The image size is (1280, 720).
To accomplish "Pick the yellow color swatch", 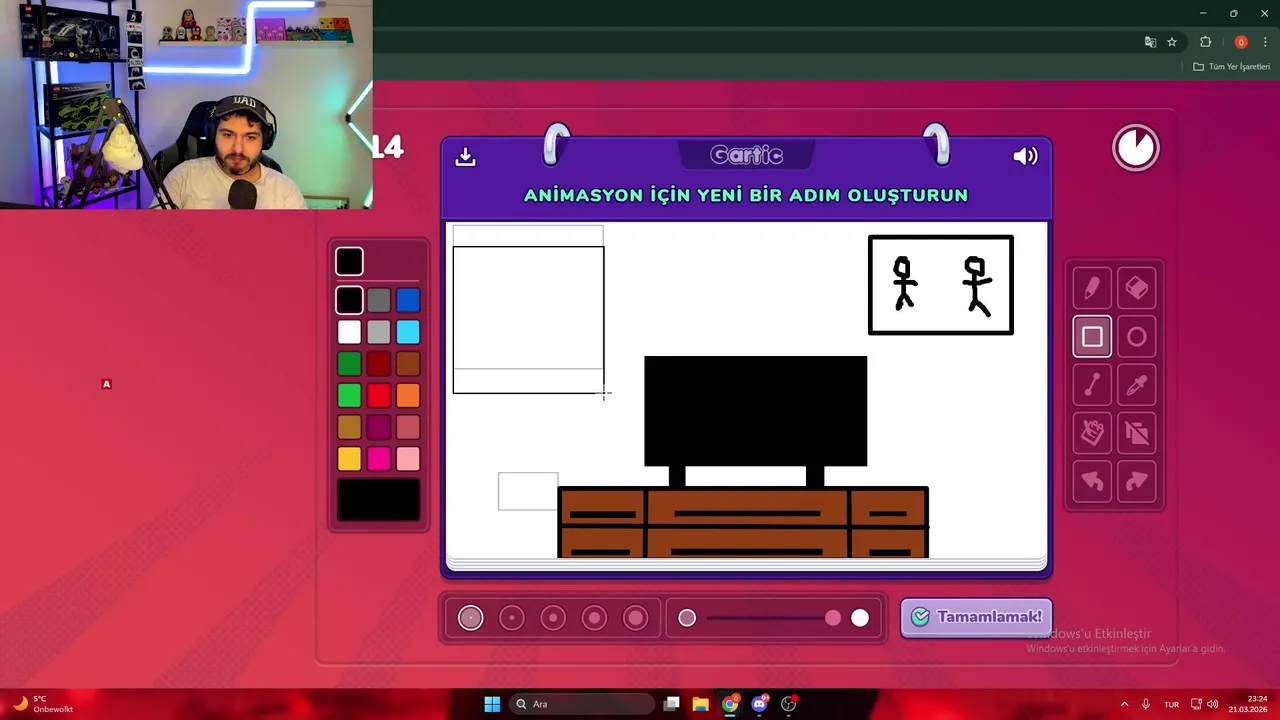I will point(349,459).
